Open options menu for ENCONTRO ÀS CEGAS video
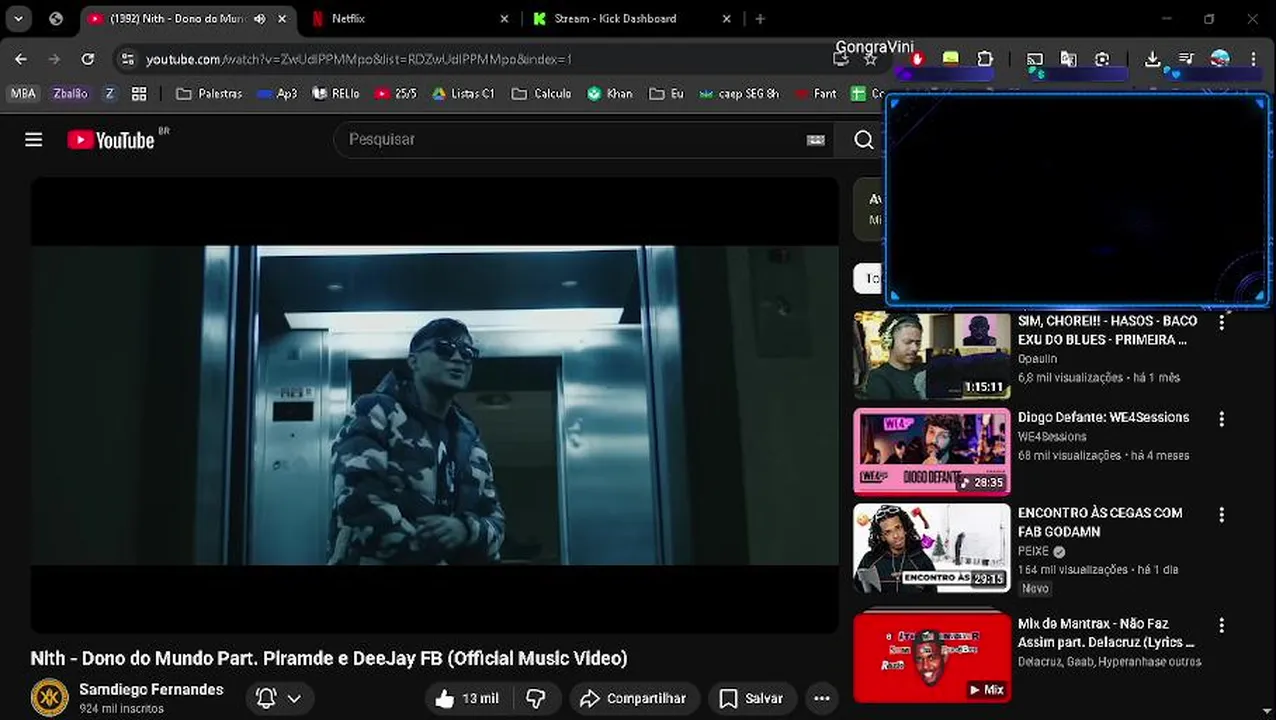Viewport: 1276px width, 720px height. pyautogui.click(x=1221, y=515)
